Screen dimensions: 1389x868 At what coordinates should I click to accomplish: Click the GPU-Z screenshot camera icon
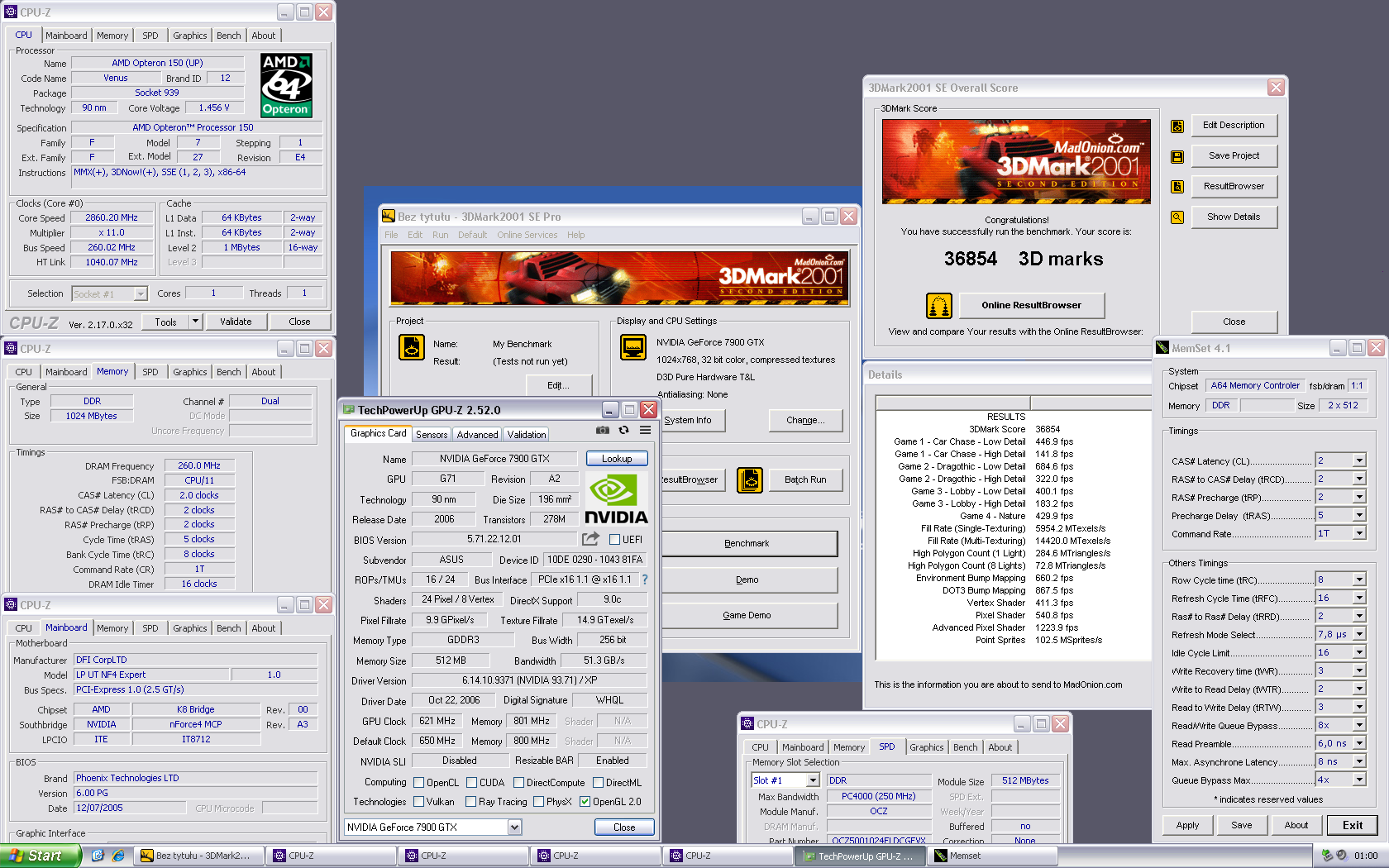coord(603,430)
